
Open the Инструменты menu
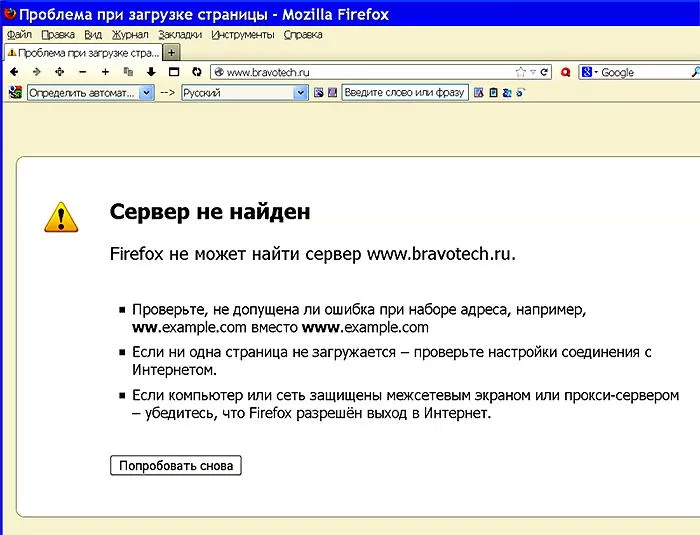(243, 34)
